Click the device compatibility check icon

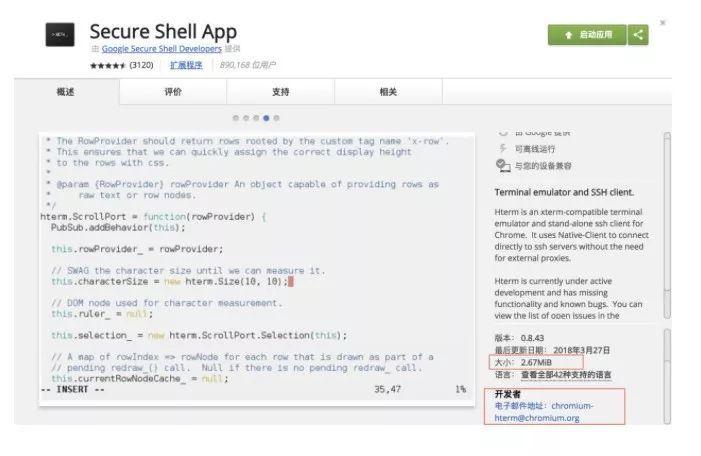pyautogui.click(x=503, y=166)
